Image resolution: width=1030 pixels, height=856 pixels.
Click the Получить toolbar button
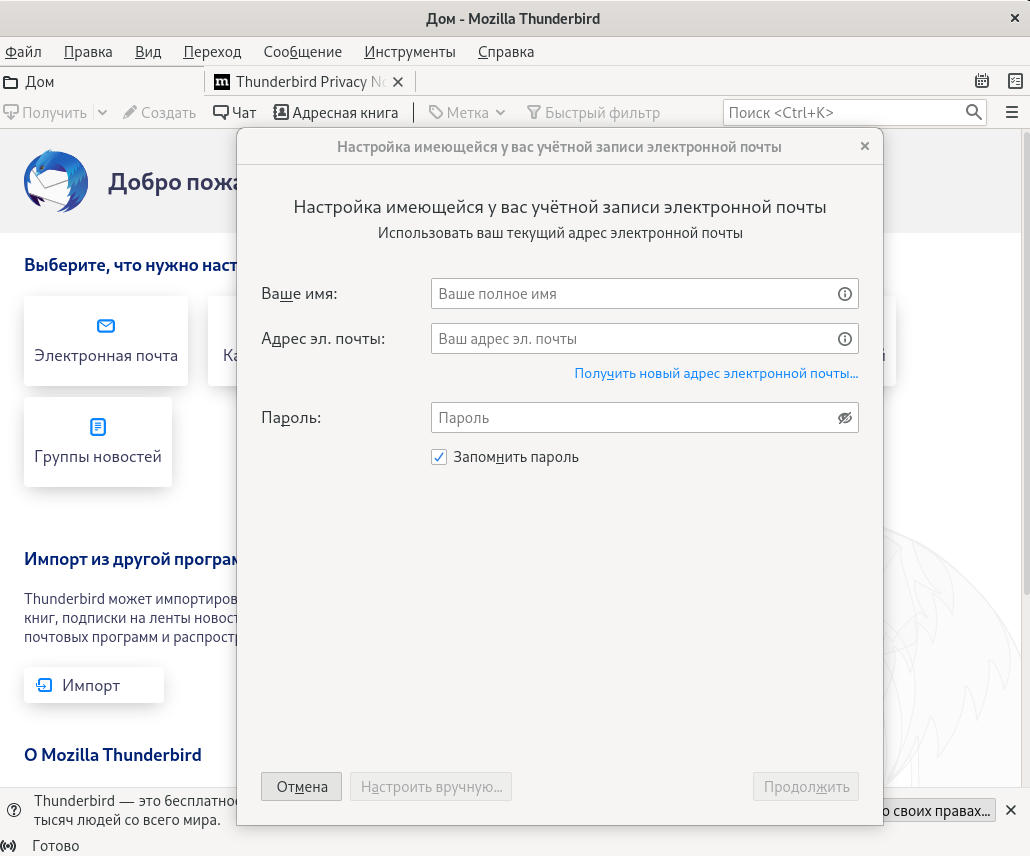coord(45,112)
